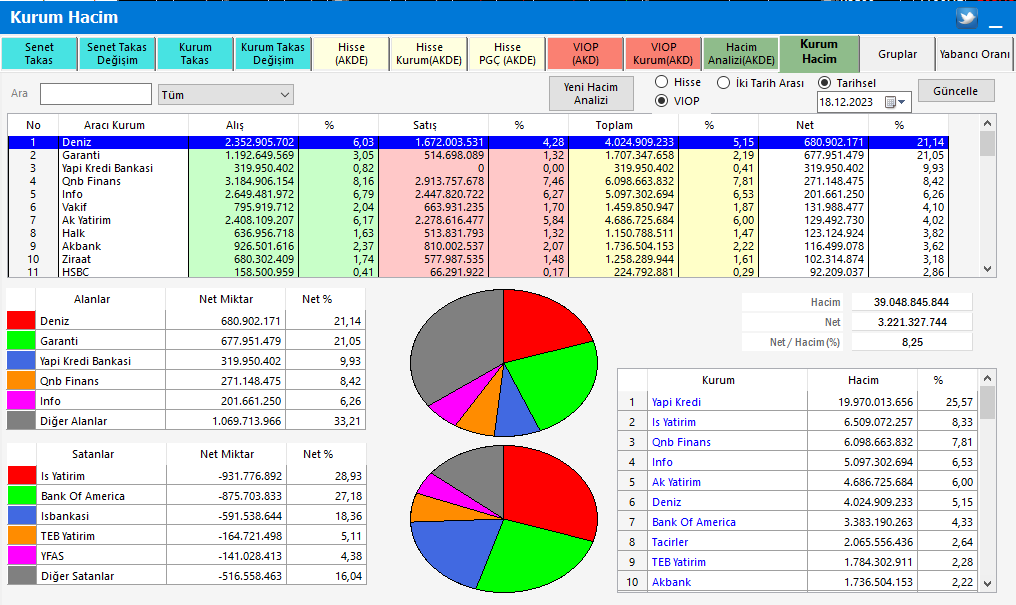Open the Kurum Takas Değişim tab
Screen dimensions: 1016x605
(x=273, y=54)
